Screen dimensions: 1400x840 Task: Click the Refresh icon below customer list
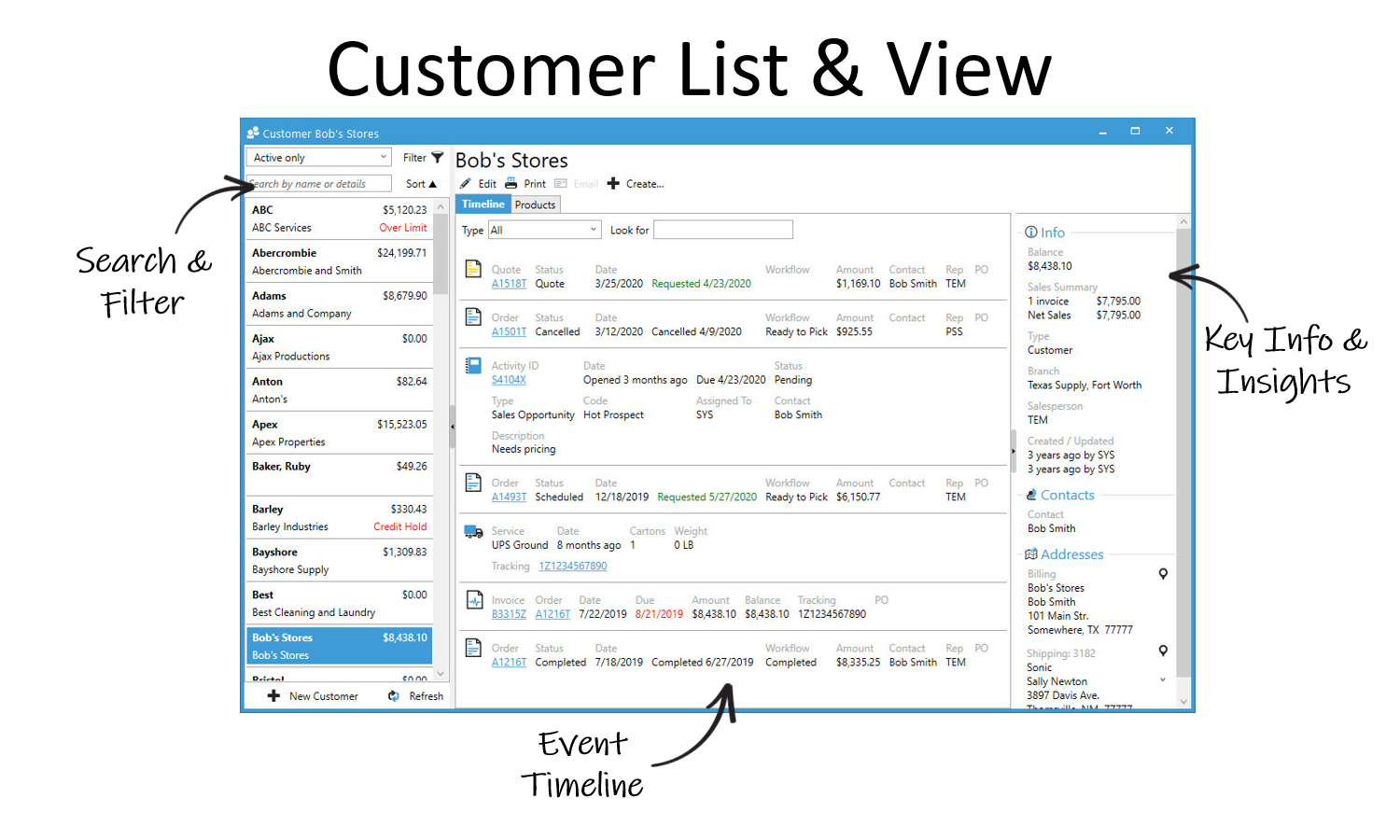(x=394, y=696)
